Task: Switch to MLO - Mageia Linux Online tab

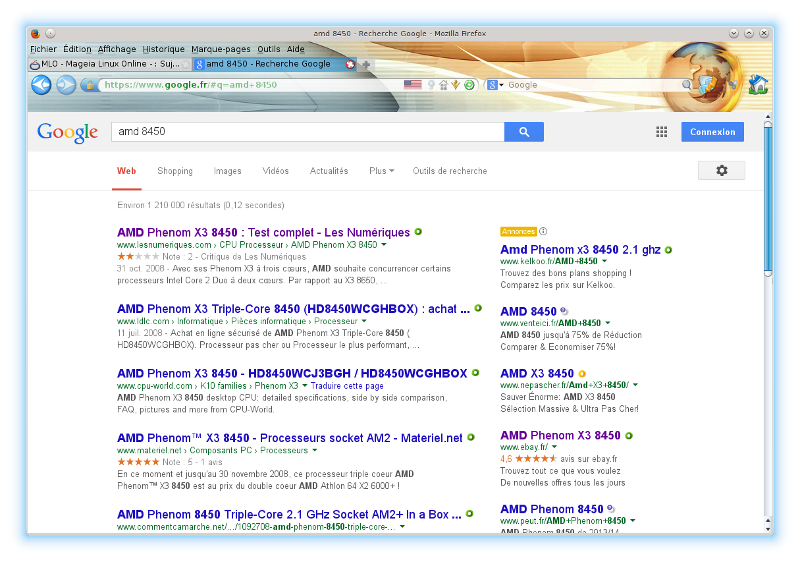Action: click(109, 64)
